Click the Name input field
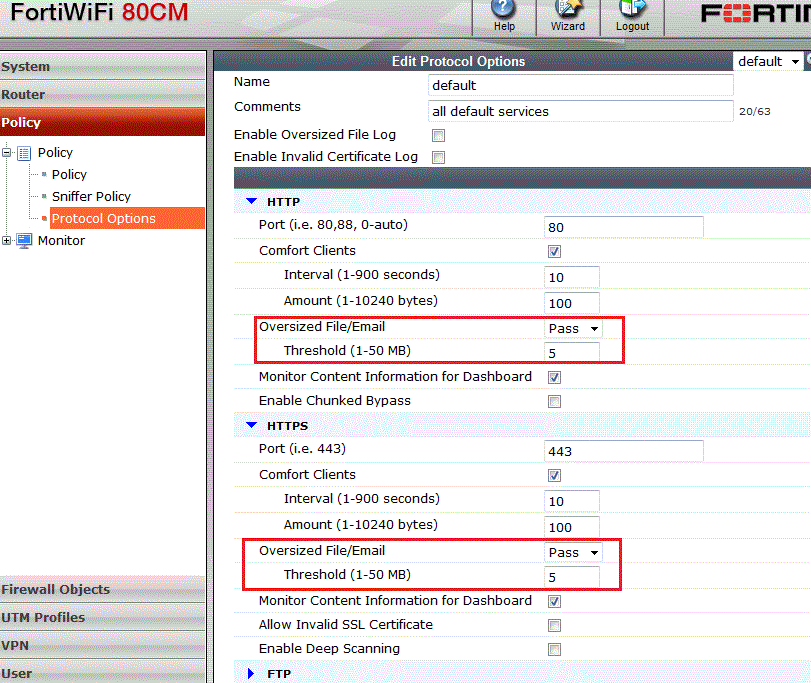811x683 pixels. (580, 85)
